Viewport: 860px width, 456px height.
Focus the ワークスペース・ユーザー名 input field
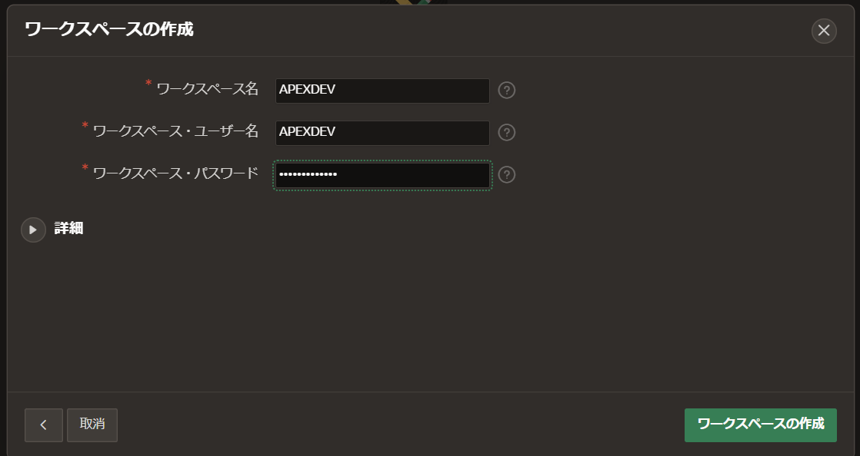tap(382, 132)
